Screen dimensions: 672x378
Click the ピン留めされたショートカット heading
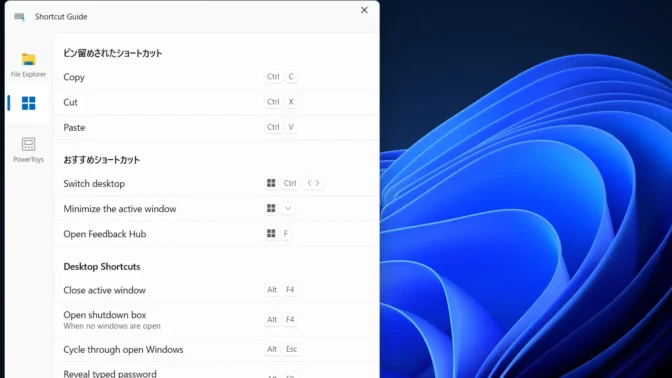113,53
